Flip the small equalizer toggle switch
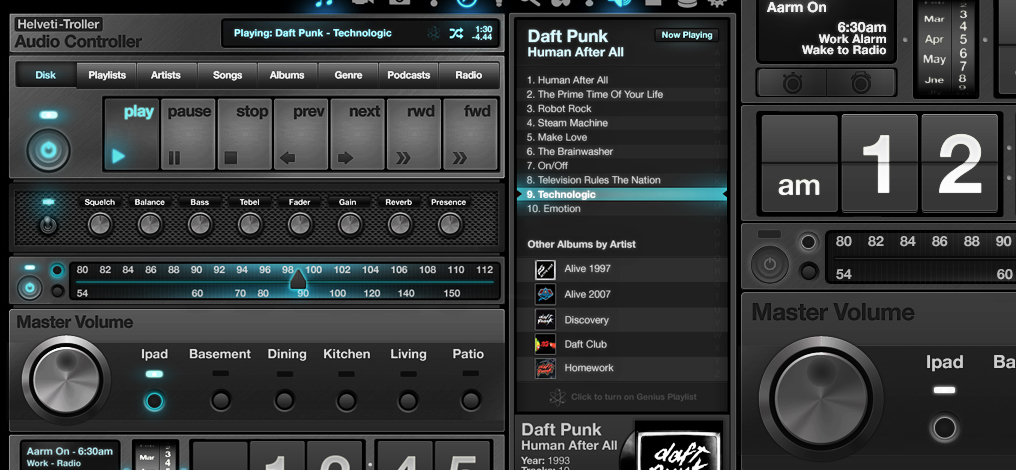Screen dimensions: 1016x470 (48, 225)
